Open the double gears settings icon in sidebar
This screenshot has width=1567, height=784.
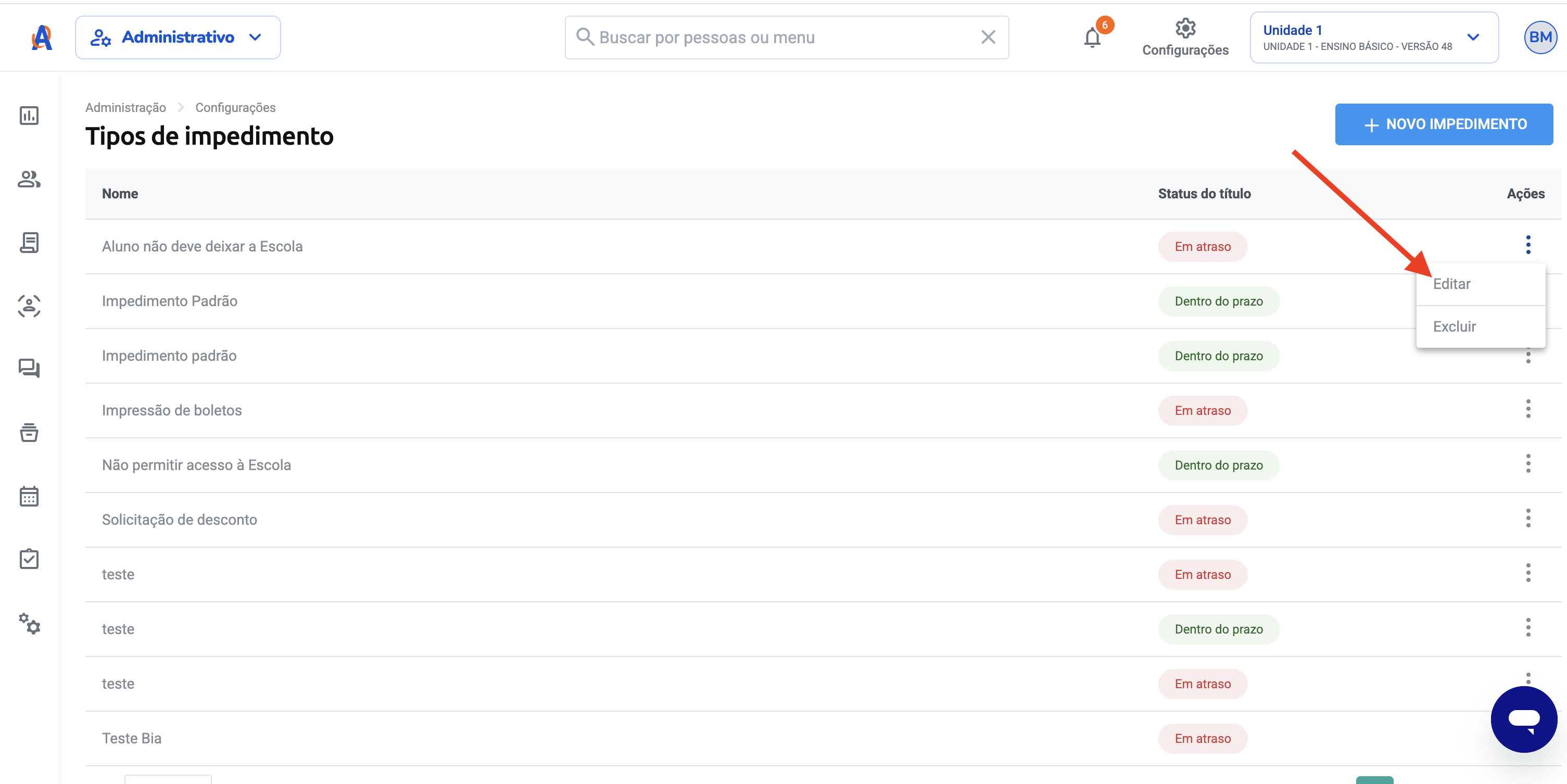[x=29, y=624]
